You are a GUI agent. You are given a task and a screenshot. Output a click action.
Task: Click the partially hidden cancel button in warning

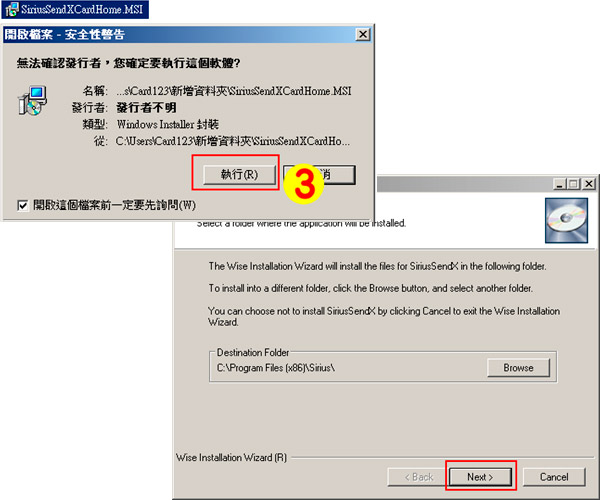(x=340, y=175)
